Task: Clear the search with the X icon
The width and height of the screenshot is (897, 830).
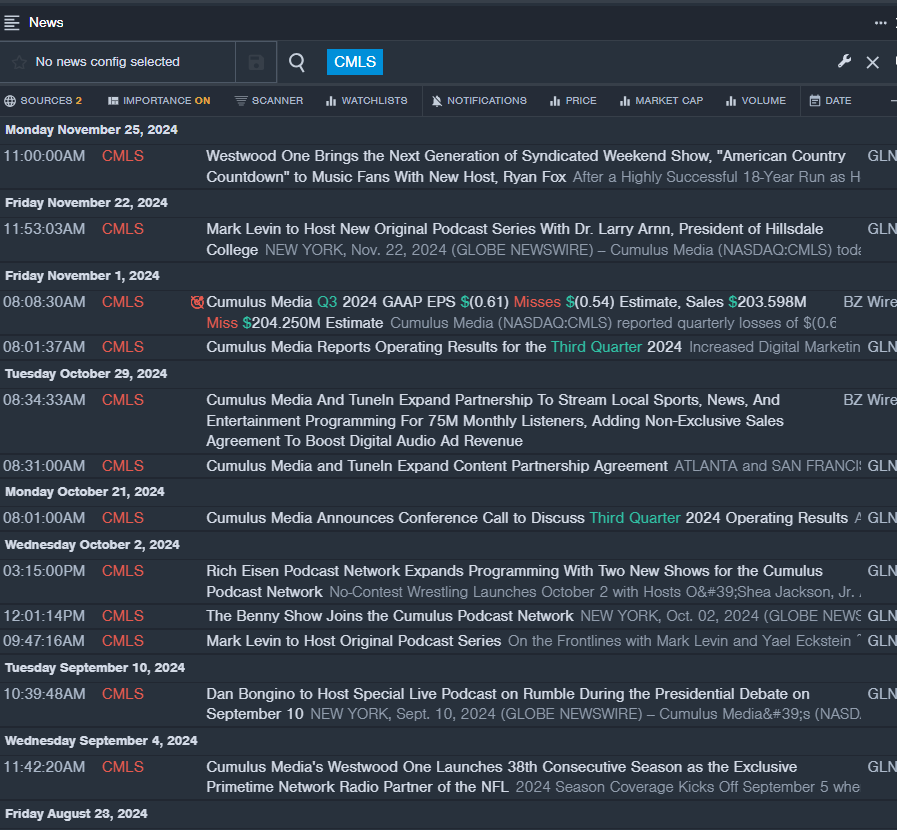Action: [872, 62]
